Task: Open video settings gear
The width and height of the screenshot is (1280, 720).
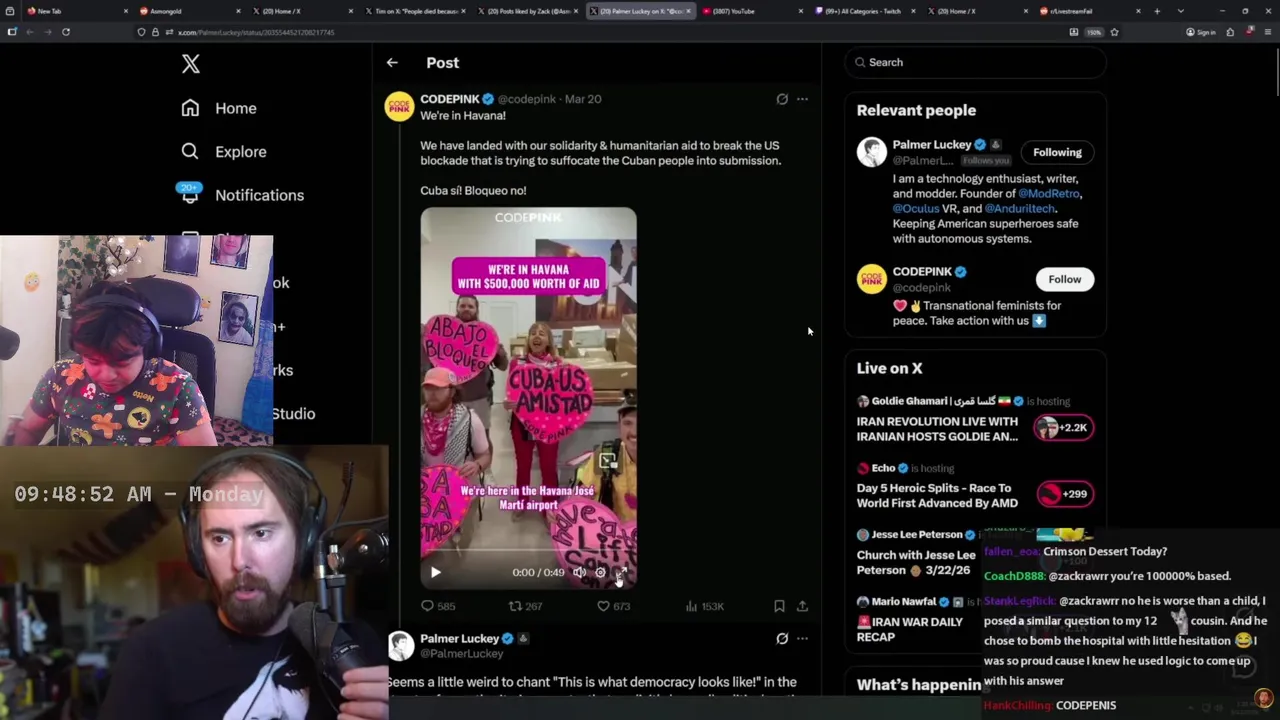Action: coord(600,572)
